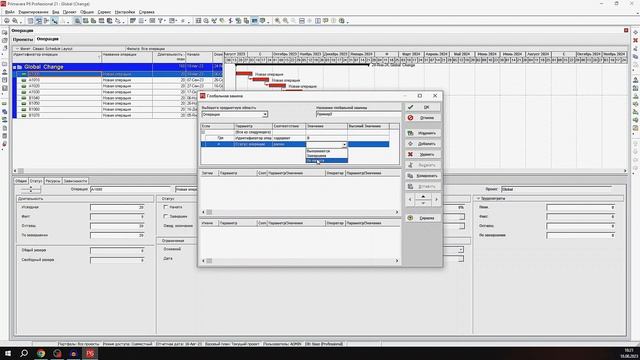Image resolution: width=640 pixels, height=360 pixels.
Task: Select activity row A1030
Action: (x=118, y=92)
